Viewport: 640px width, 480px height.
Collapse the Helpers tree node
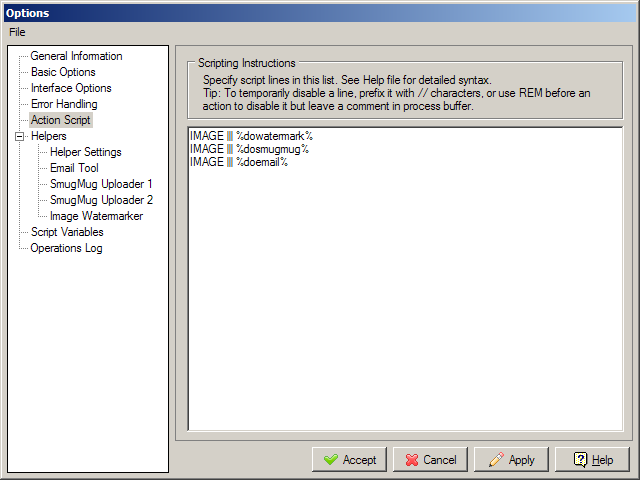[19, 136]
